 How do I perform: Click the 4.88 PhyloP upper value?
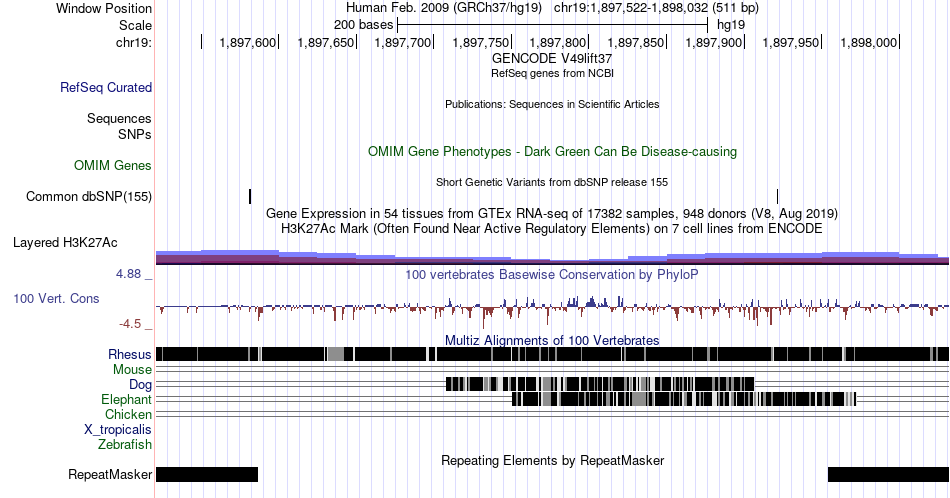pyautogui.click(x=128, y=274)
